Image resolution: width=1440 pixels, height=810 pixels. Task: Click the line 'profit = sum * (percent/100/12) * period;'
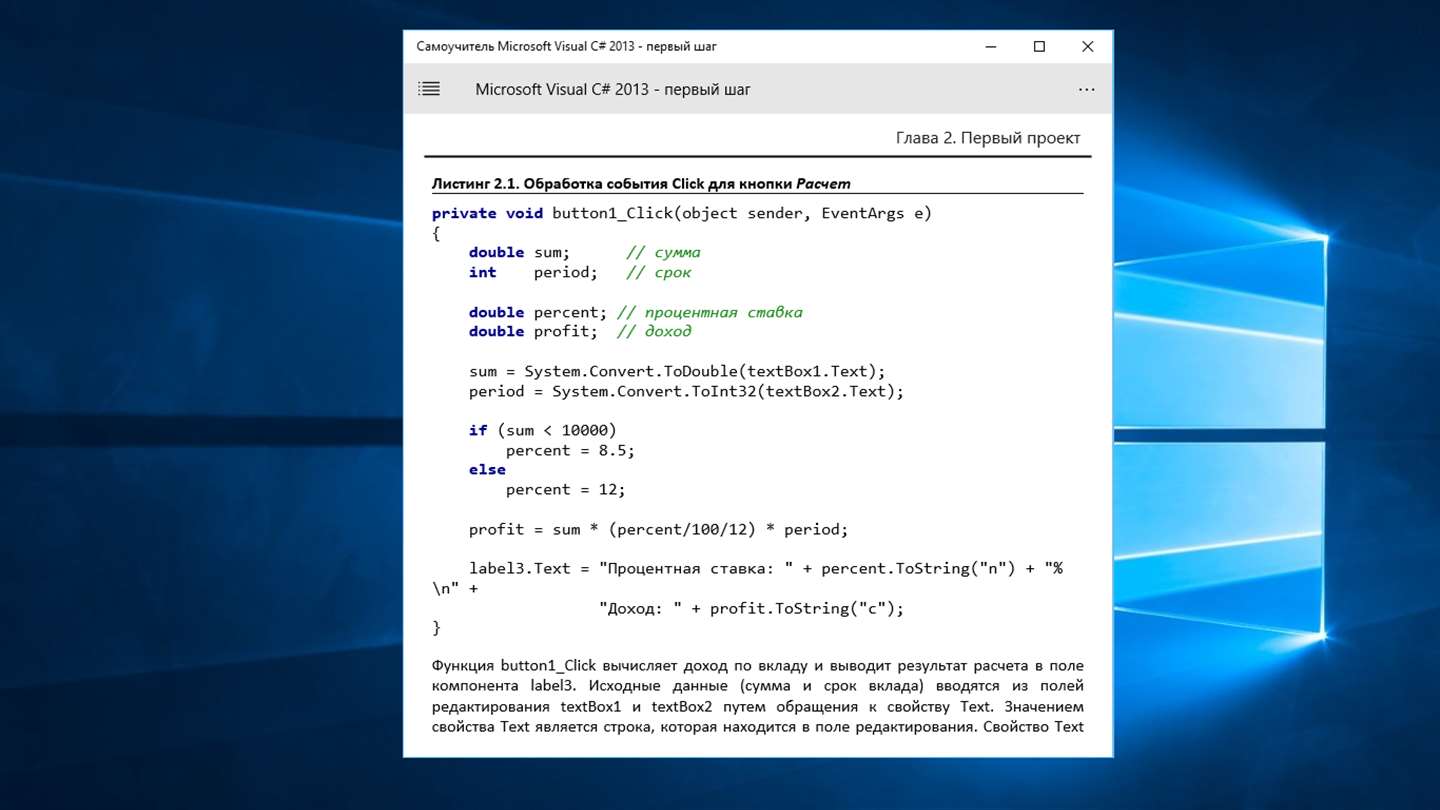coord(658,529)
